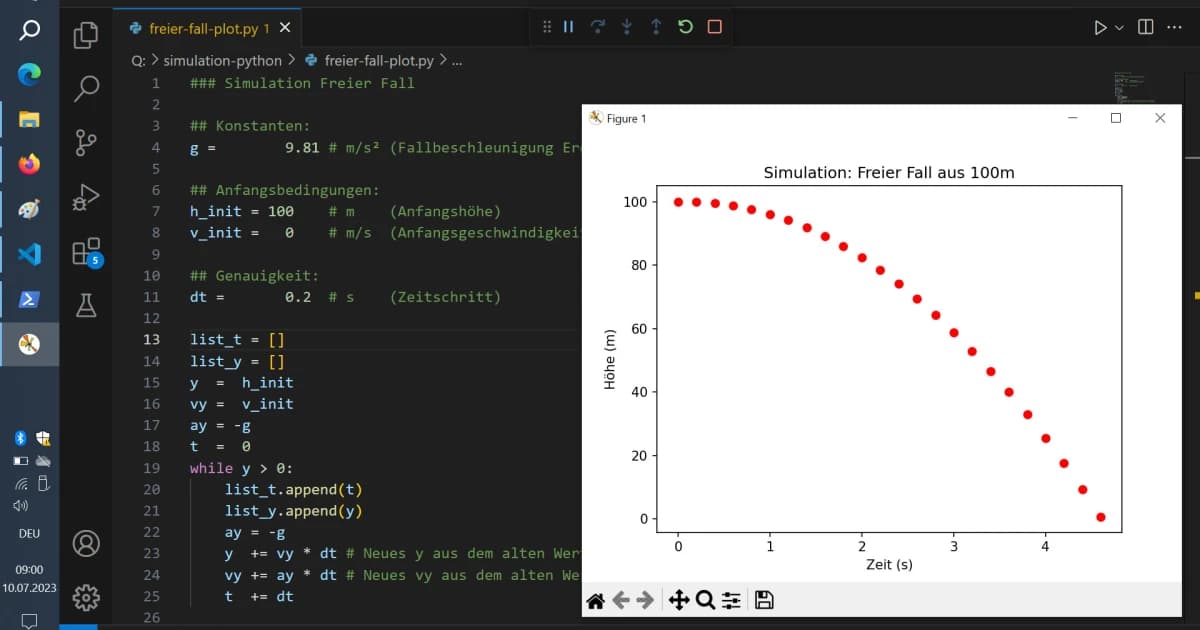
Task: Click the Figure 1 window title
Action: (x=627, y=118)
